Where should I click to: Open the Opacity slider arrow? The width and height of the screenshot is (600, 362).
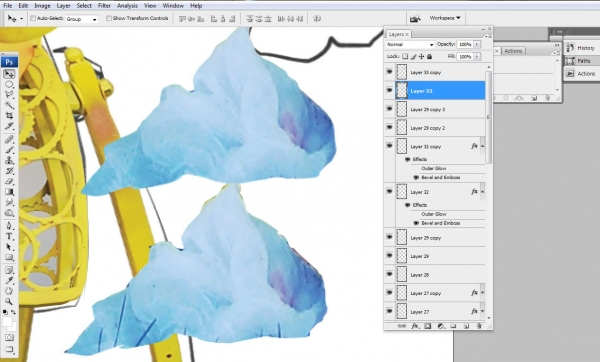[x=477, y=44]
